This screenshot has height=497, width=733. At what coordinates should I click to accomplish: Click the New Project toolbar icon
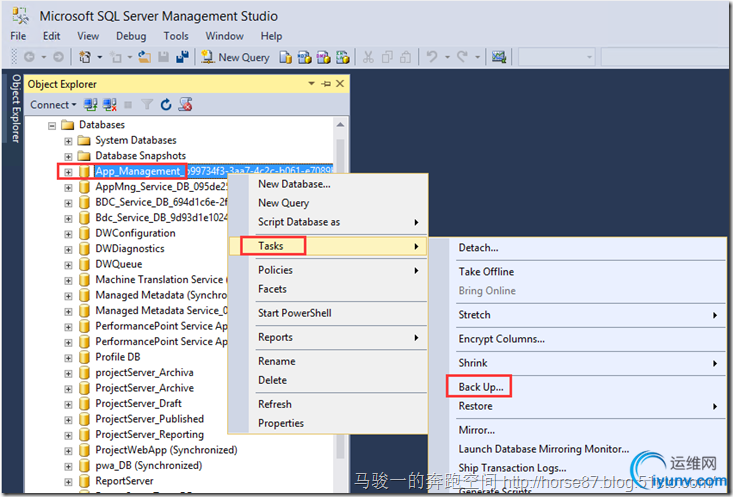click(85, 57)
